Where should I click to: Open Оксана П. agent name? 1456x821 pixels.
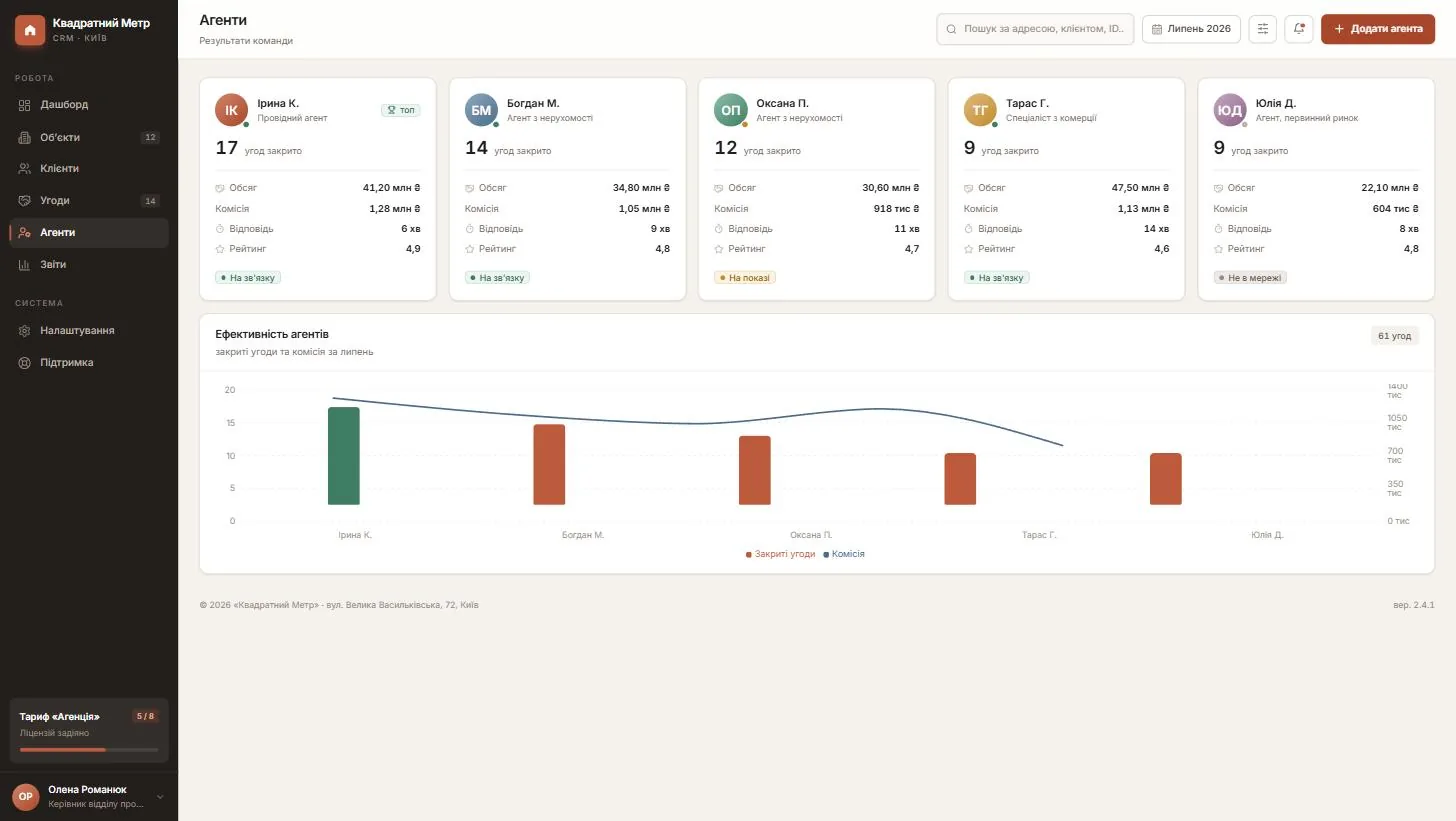click(782, 103)
